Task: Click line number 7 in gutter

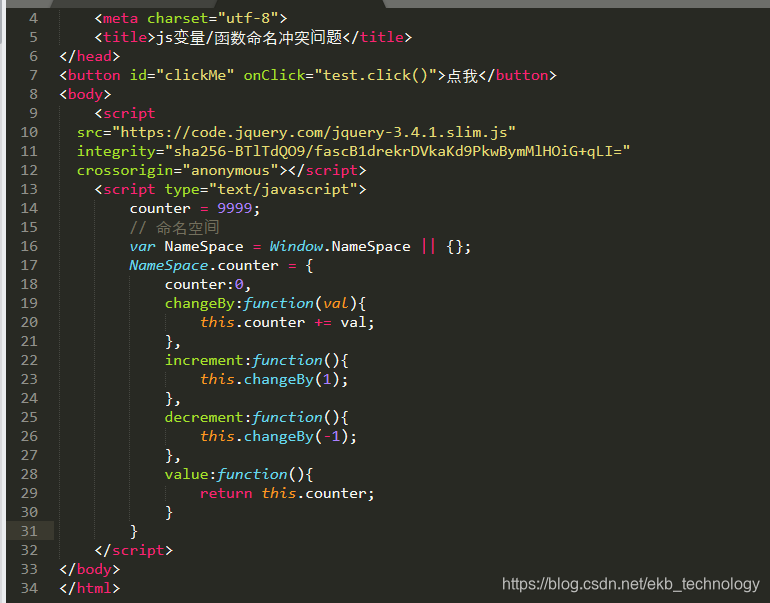Action: coord(33,76)
